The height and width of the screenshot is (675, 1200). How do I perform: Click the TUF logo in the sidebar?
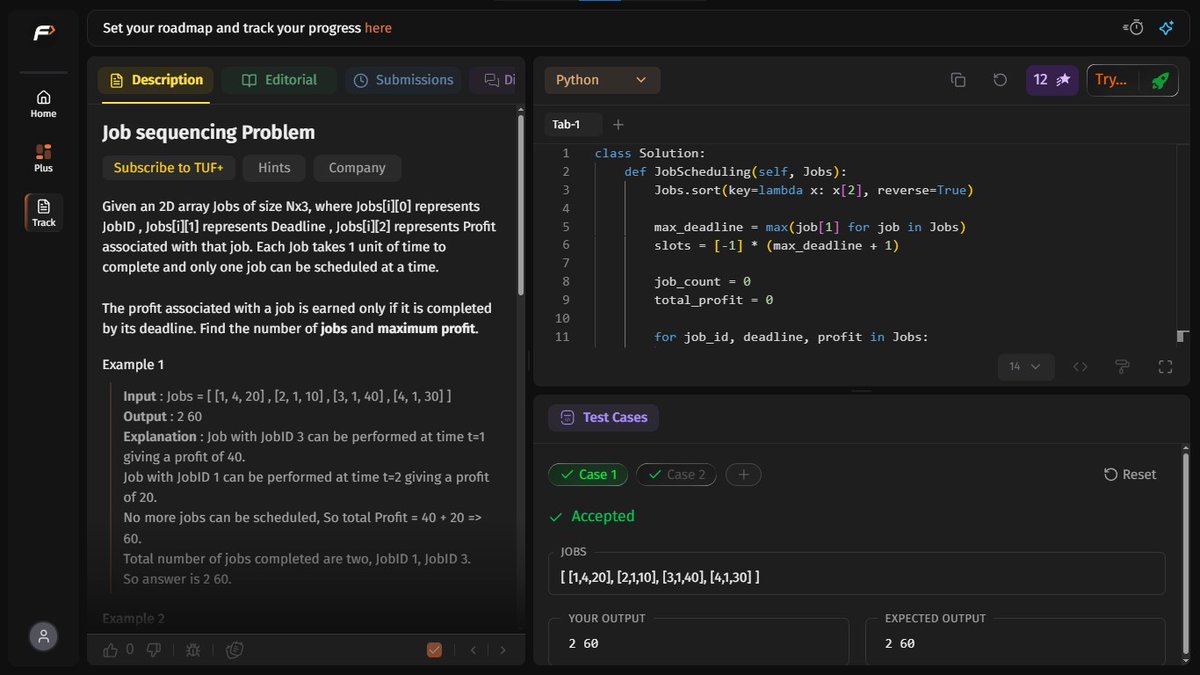[43, 33]
